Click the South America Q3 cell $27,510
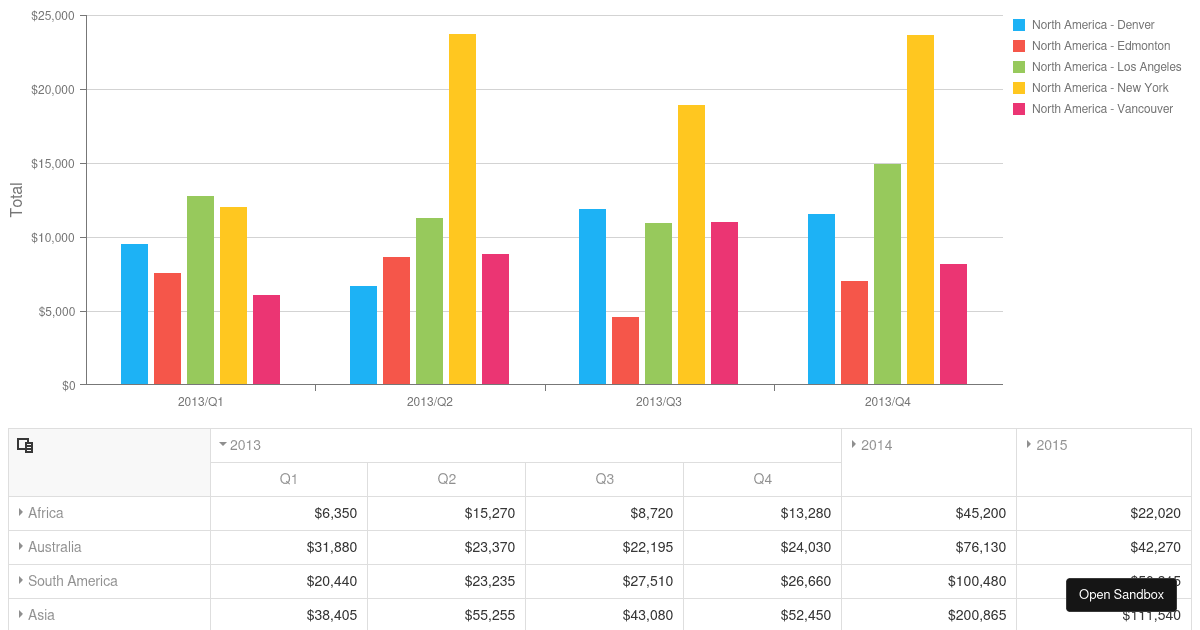Image resolution: width=1200 pixels, height=630 pixels. pos(604,581)
